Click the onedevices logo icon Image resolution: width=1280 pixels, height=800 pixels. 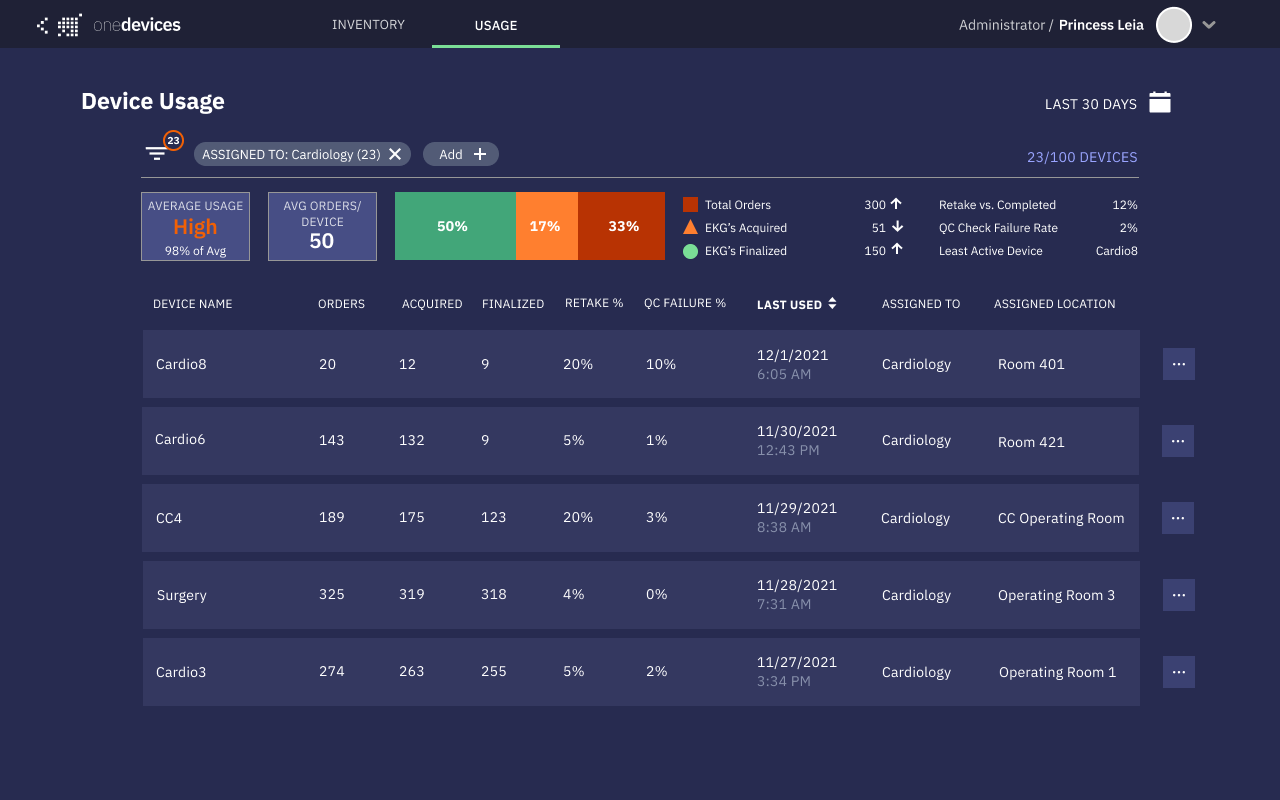click(60, 25)
